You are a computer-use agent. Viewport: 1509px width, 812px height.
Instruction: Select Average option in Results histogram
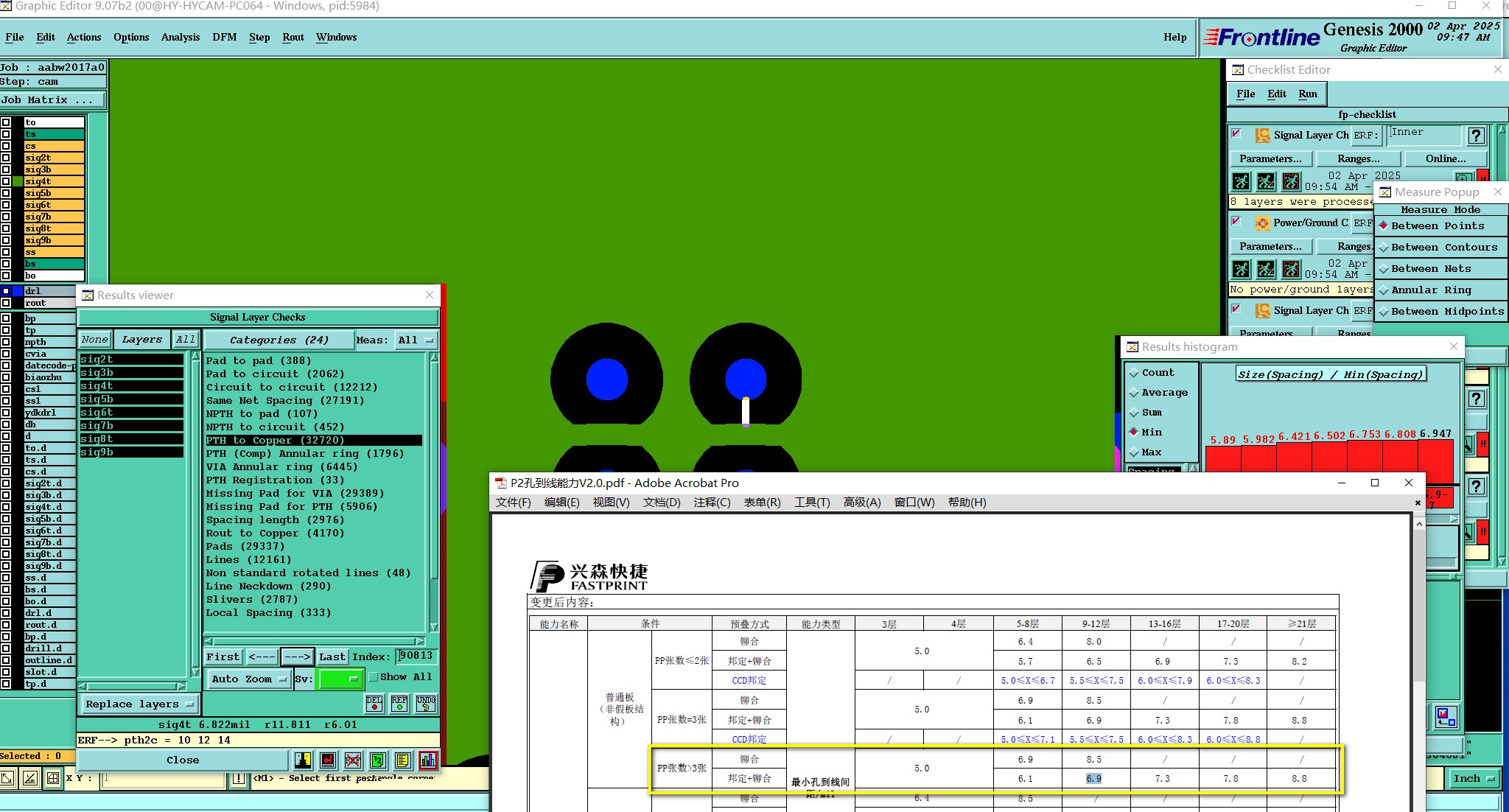pyautogui.click(x=1159, y=393)
